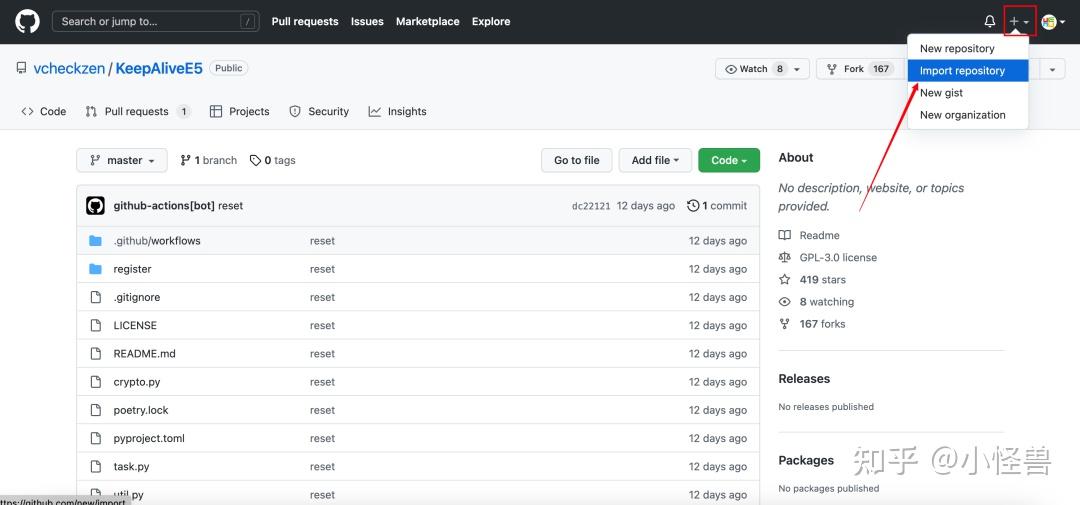Viewport: 1080px width, 505px height.
Task: Open the Packages heading link
Action: (x=806, y=460)
